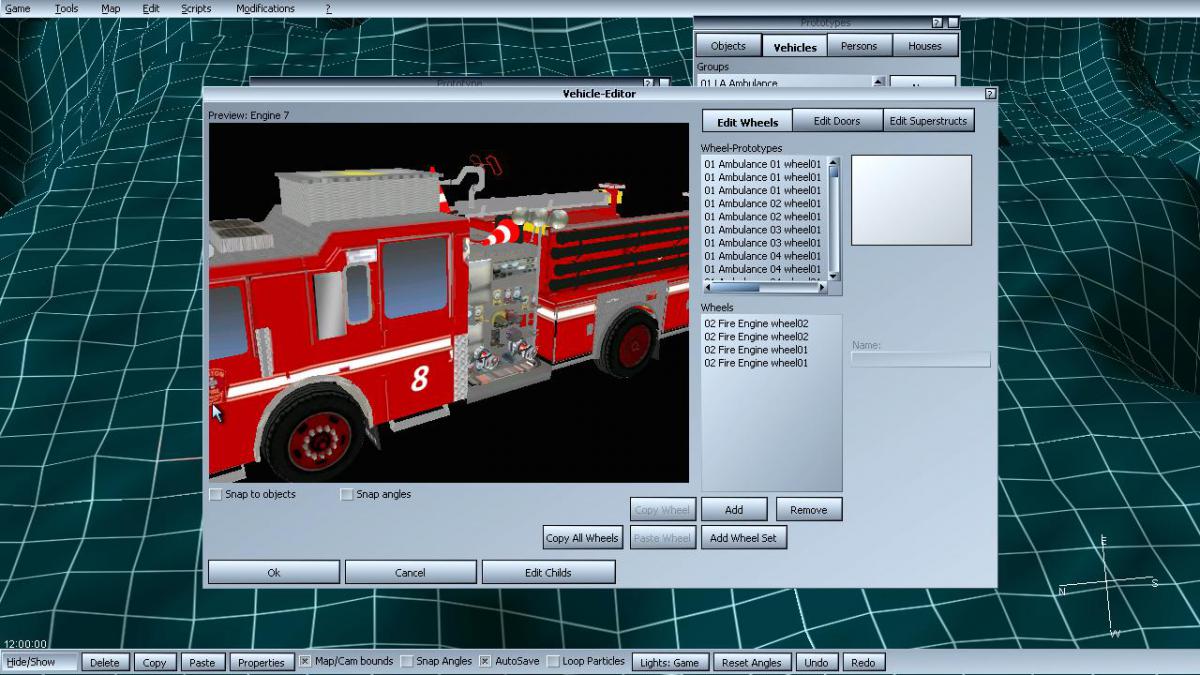Select the Vehicles tab
This screenshot has height=675, width=1200.
[x=795, y=46]
